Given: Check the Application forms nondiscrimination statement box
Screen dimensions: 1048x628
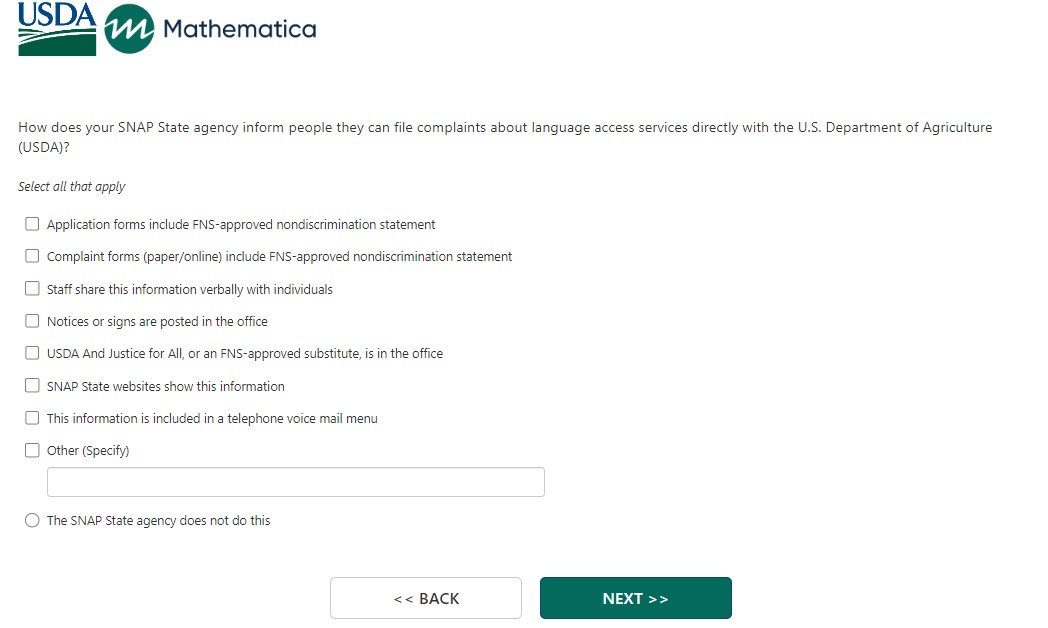Looking at the screenshot, I should [32, 224].
